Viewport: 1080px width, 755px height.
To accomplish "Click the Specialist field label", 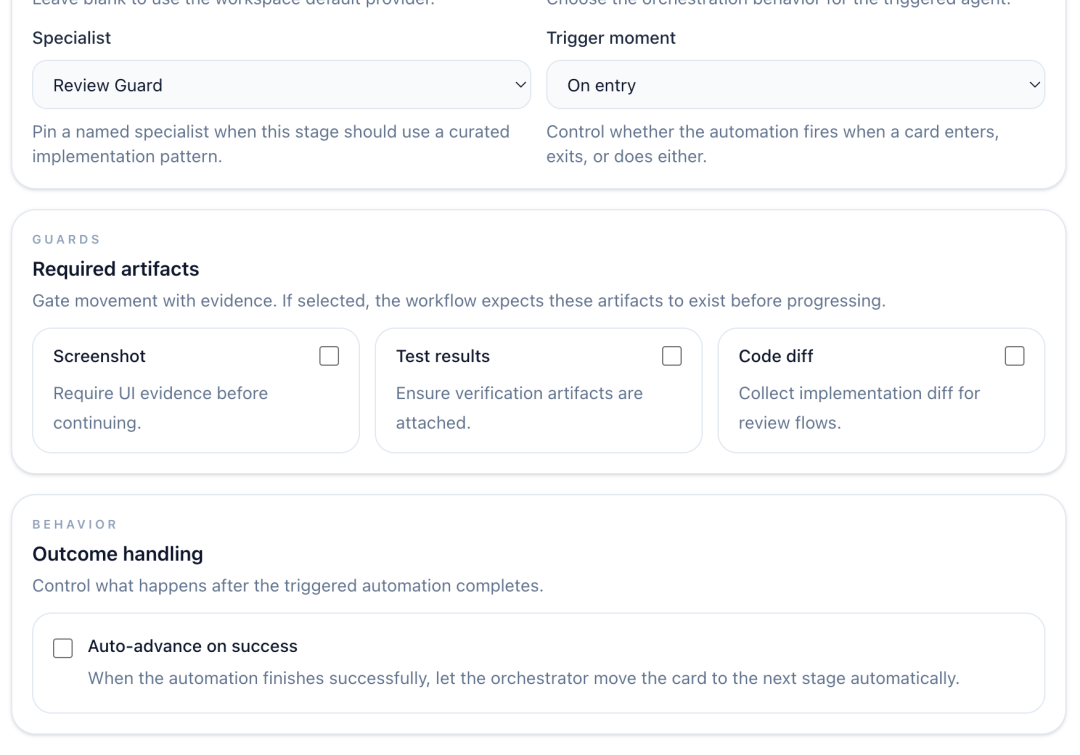I will click(72, 38).
